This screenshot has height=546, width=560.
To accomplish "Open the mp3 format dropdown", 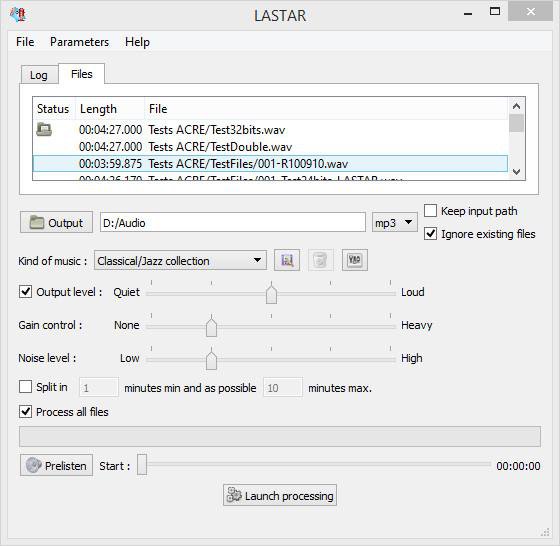I will tap(394, 222).
